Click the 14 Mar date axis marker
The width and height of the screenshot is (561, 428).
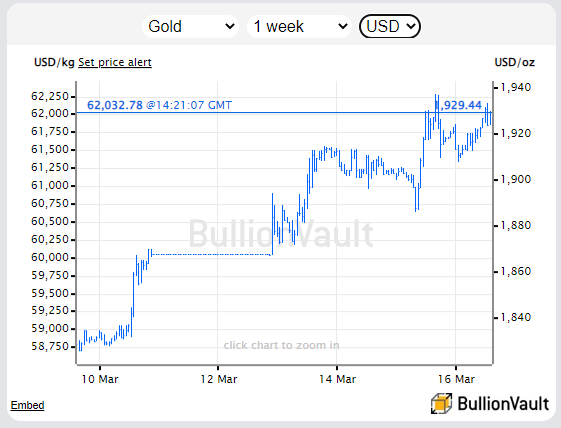337,379
